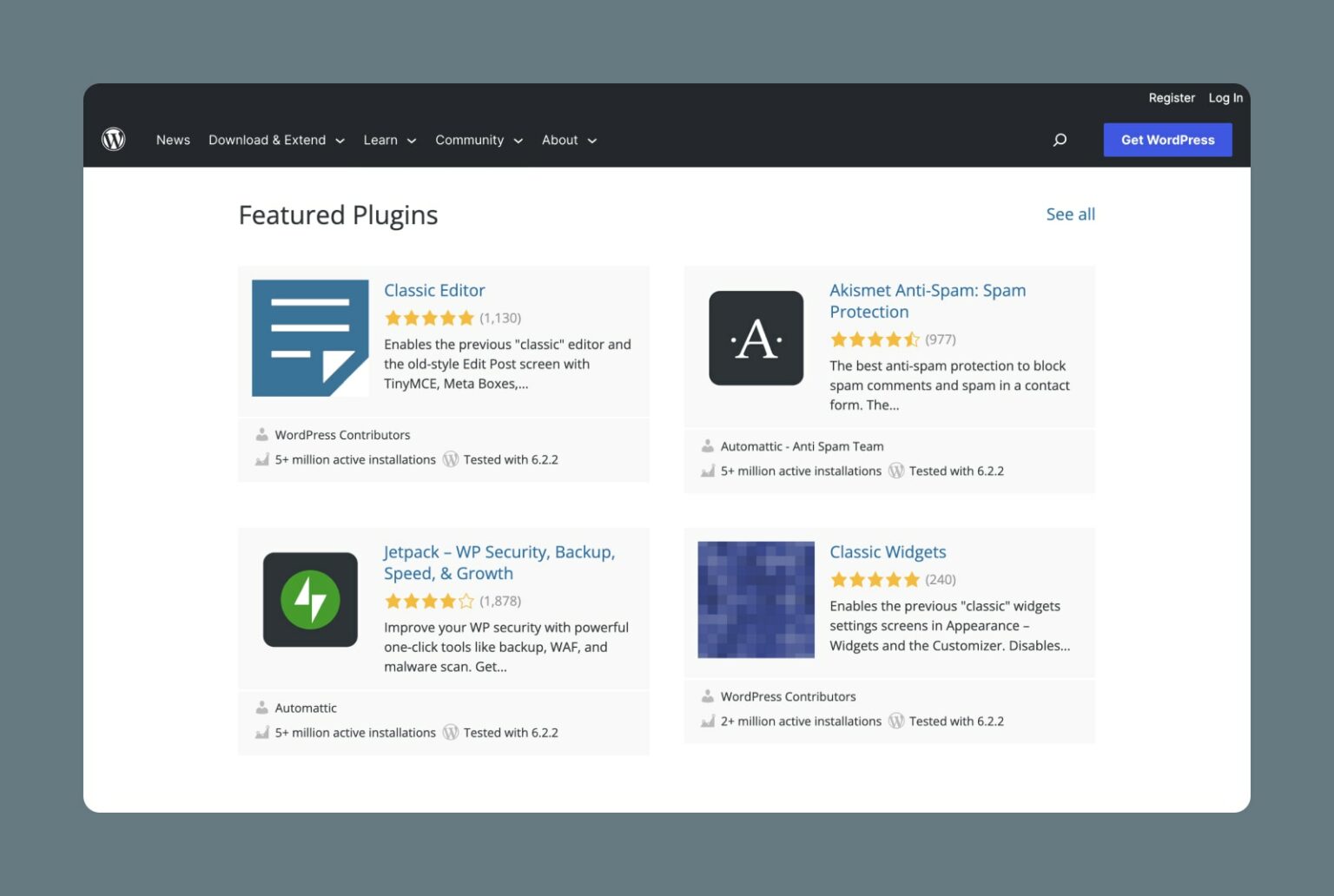Click the WordPress logo in the header
This screenshot has height=896, width=1334.
[x=114, y=139]
